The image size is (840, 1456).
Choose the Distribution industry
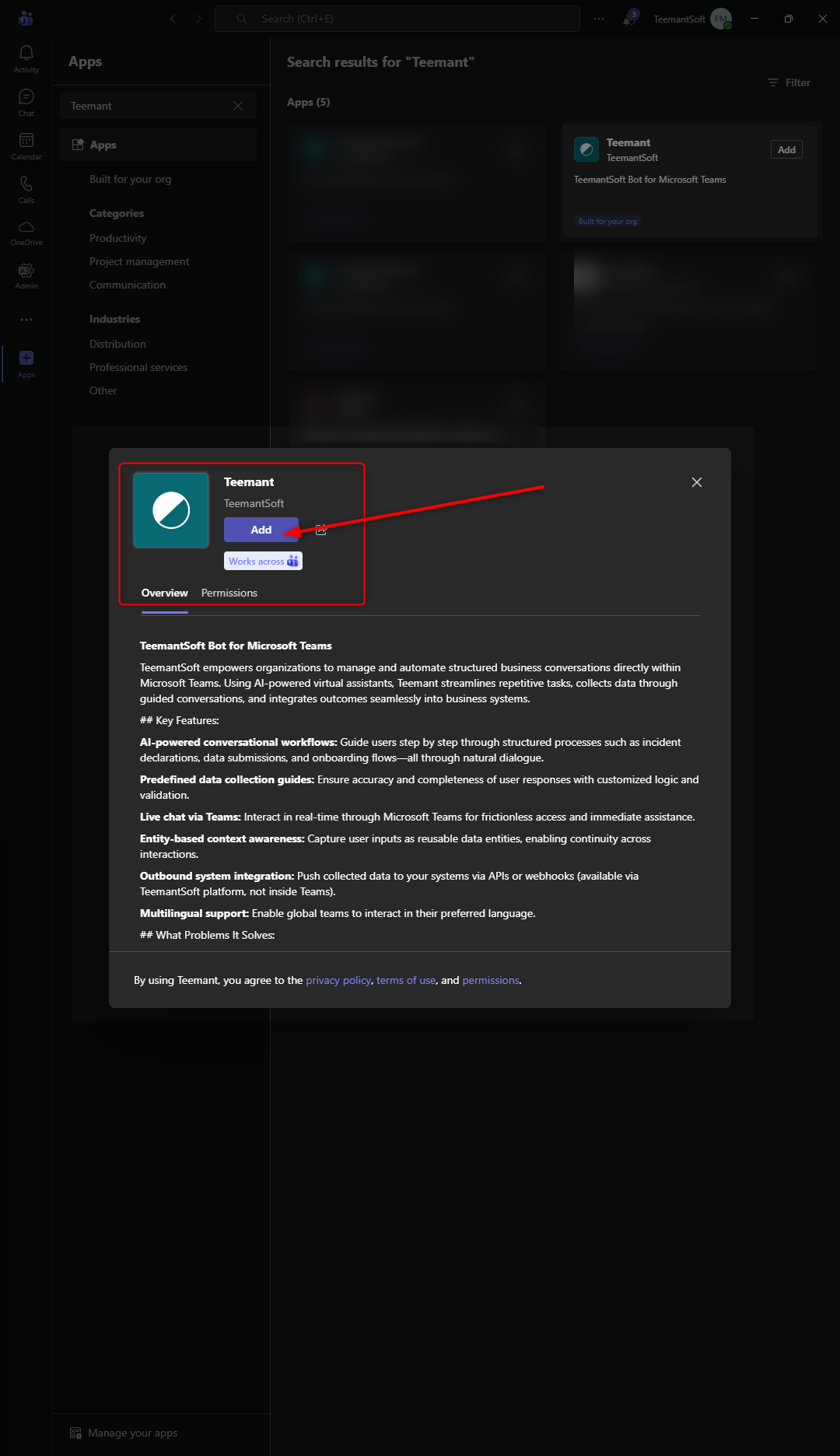tap(117, 344)
